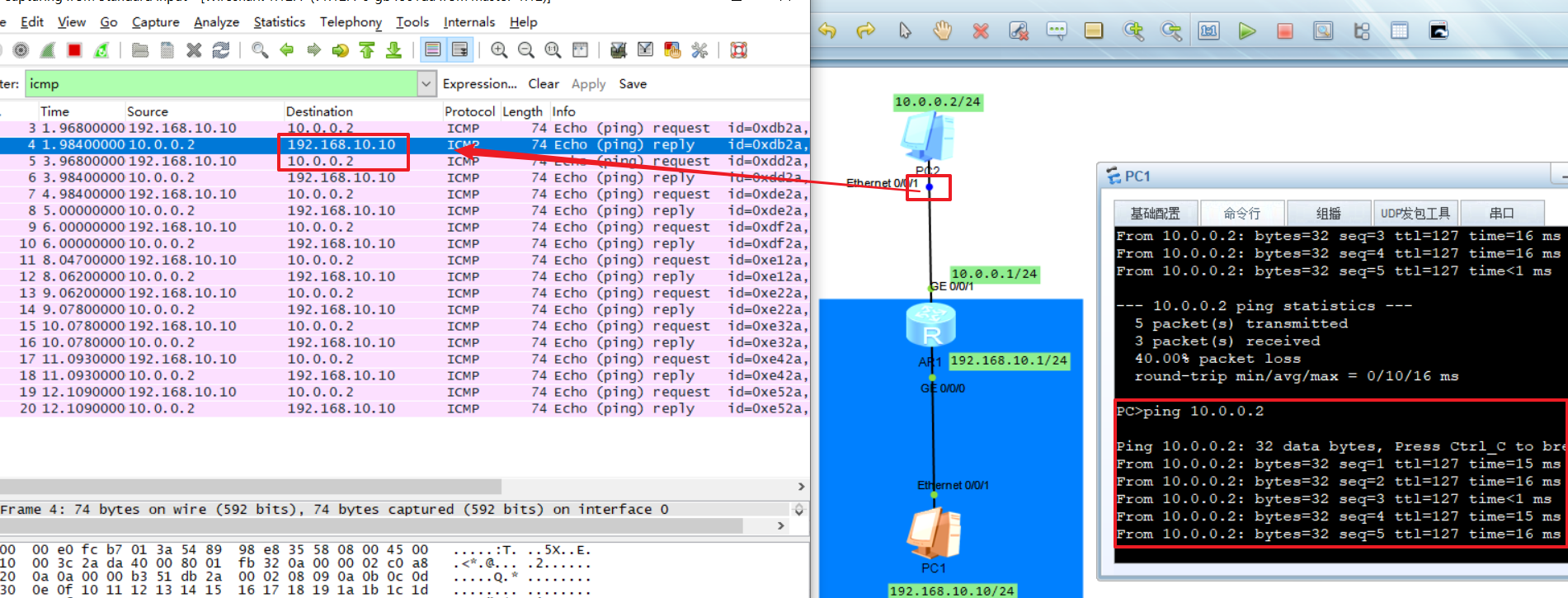Open Wireshark help lifebuoy icon
Image resolution: width=1568 pixels, height=598 pixels.
(x=739, y=50)
